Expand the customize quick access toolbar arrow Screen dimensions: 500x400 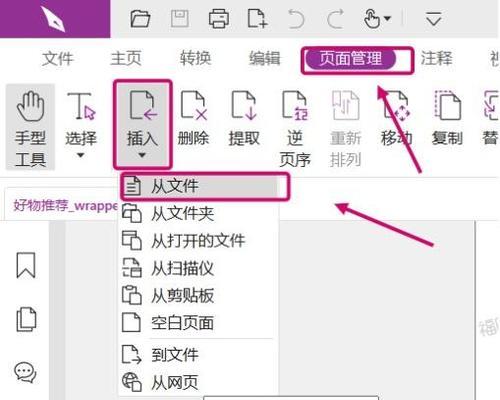click(x=434, y=19)
